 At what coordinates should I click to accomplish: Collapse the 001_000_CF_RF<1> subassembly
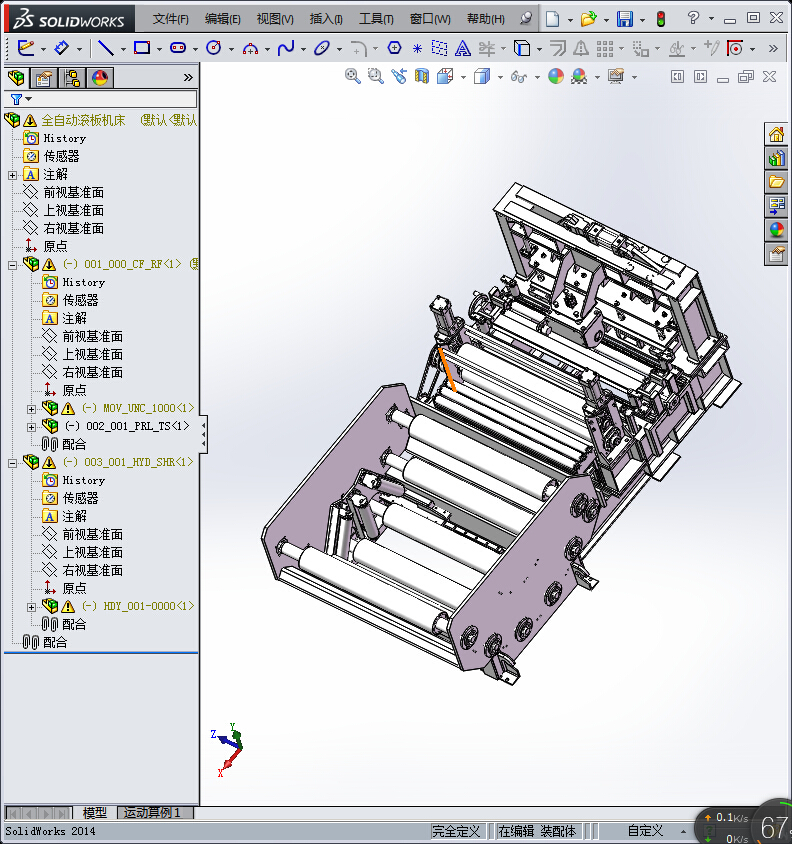point(12,265)
